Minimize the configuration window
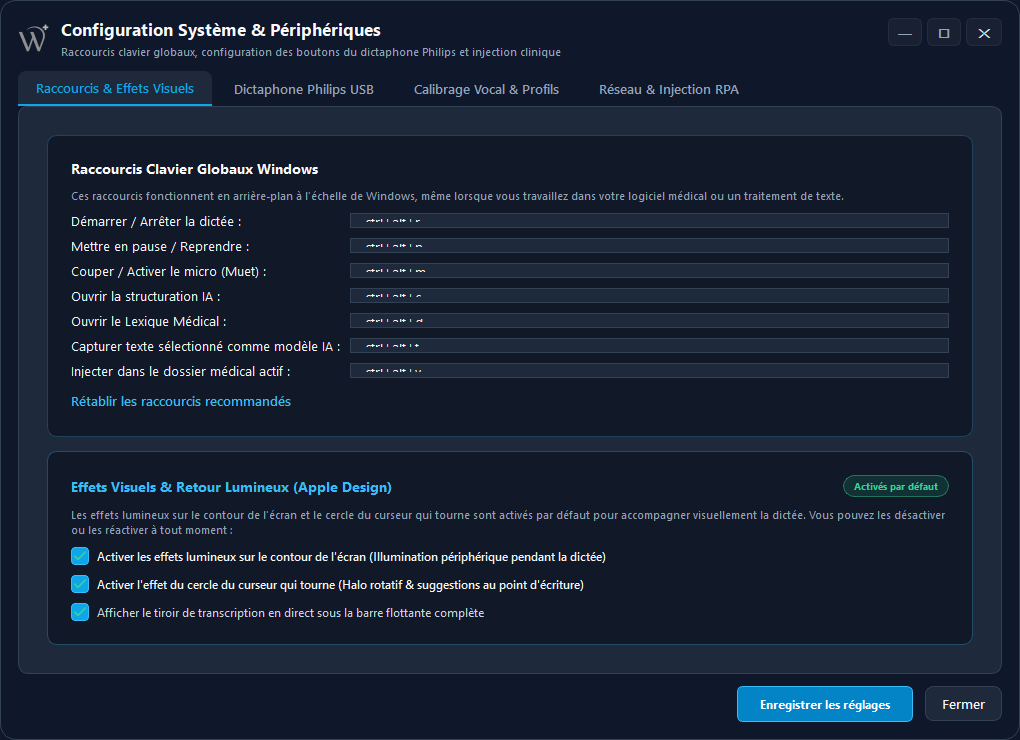This screenshot has width=1020, height=740. pos(905,33)
